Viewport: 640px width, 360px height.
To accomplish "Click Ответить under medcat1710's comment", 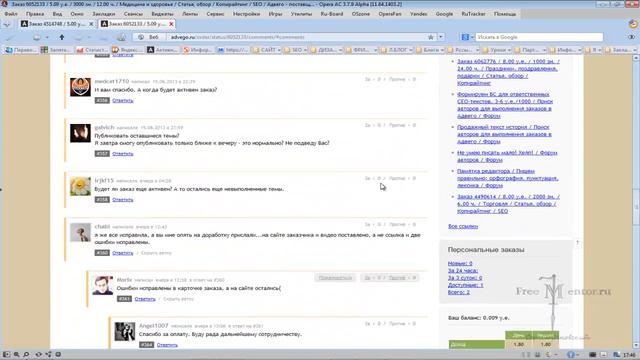I will 122,100.
